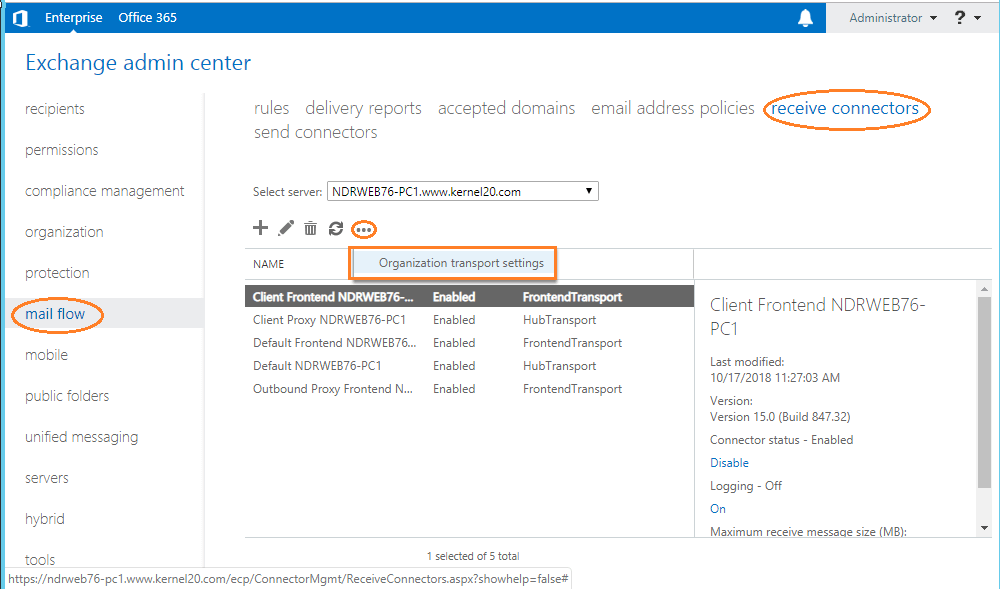Go to compliance management section
This screenshot has width=1000, height=589.
tap(105, 191)
